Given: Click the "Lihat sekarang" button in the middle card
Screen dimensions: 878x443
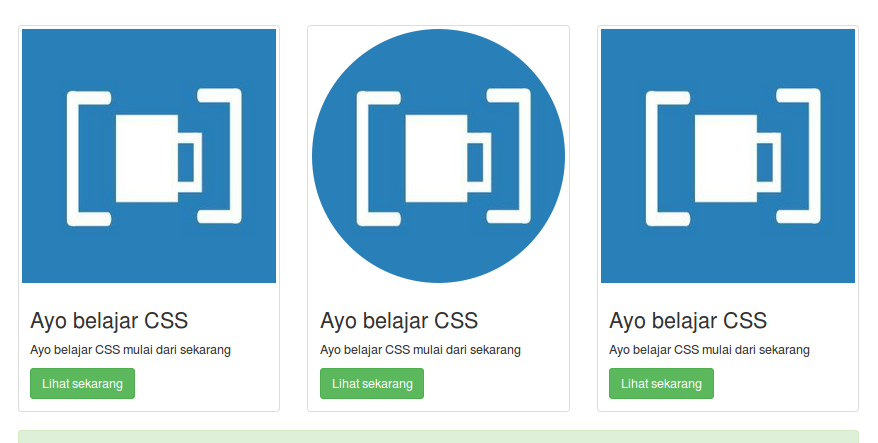Looking at the screenshot, I should pyautogui.click(x=372, y=384).
